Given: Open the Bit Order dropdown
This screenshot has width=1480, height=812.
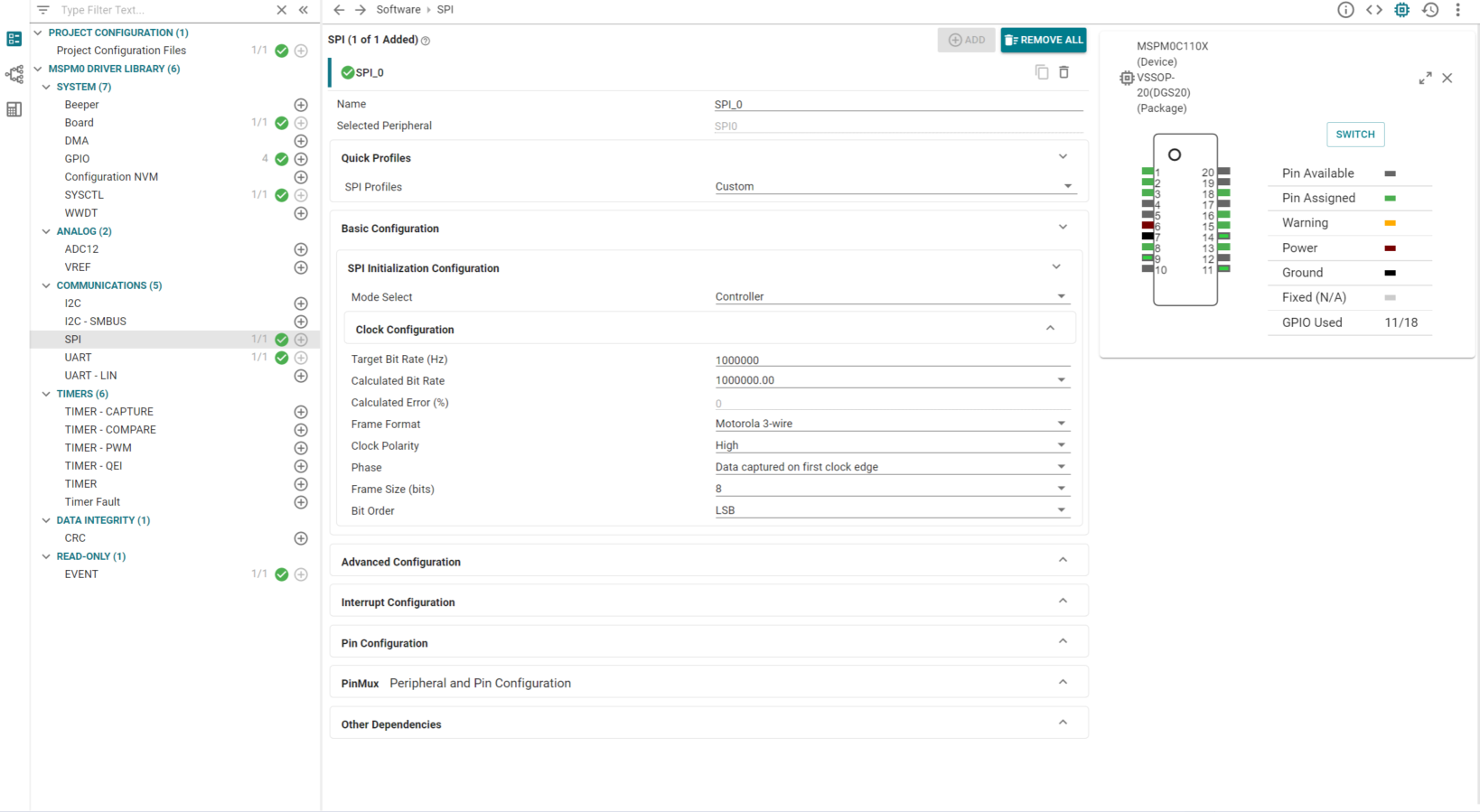Looking at the screenshot, I should [892, 510].
